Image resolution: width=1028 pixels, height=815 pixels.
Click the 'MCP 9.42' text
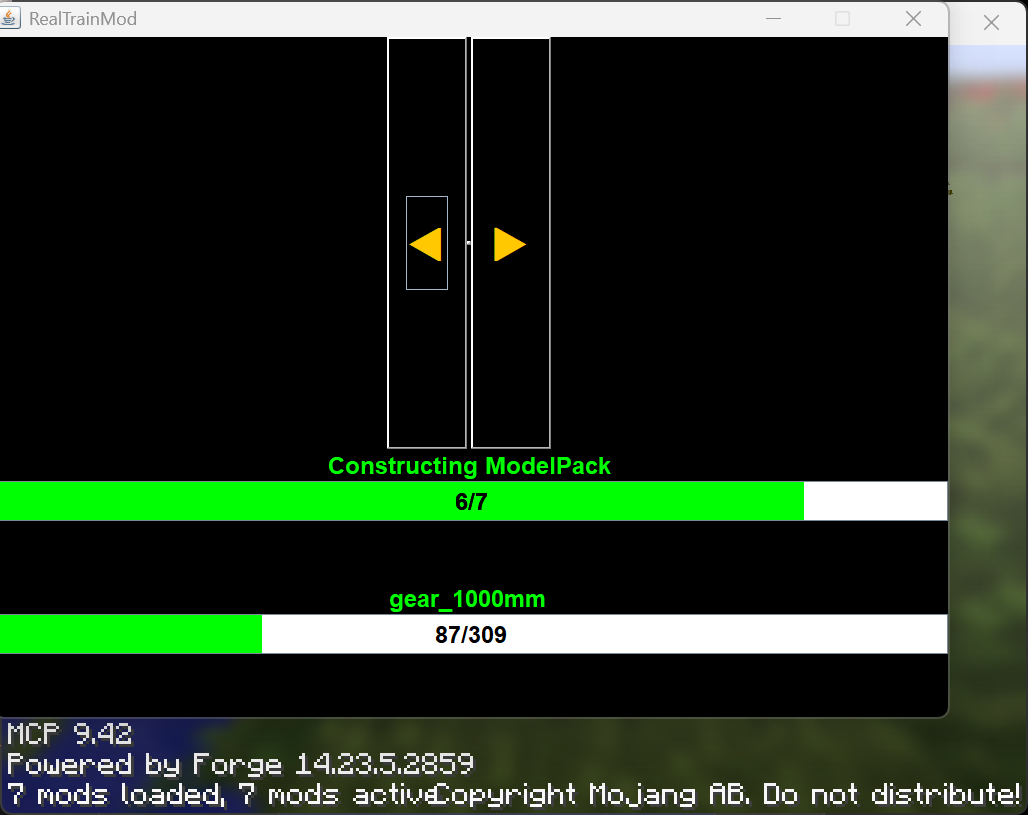click(x=69, y=734)
